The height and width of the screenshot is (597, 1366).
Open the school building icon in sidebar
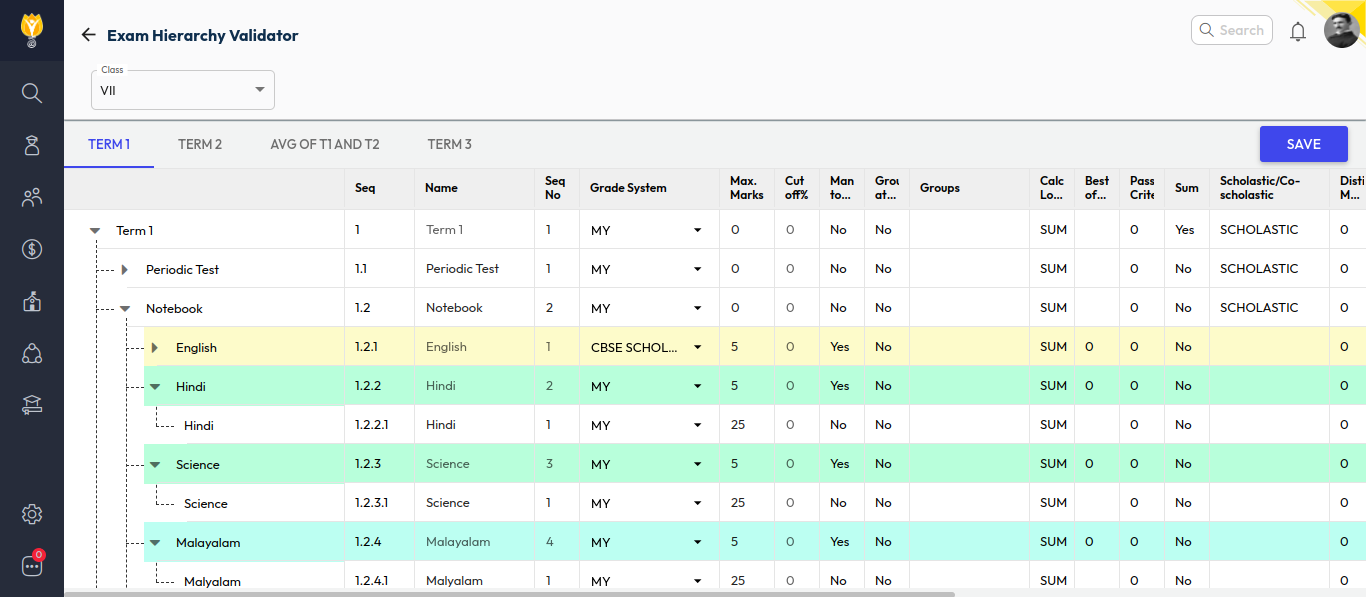(x=32, y=301)
